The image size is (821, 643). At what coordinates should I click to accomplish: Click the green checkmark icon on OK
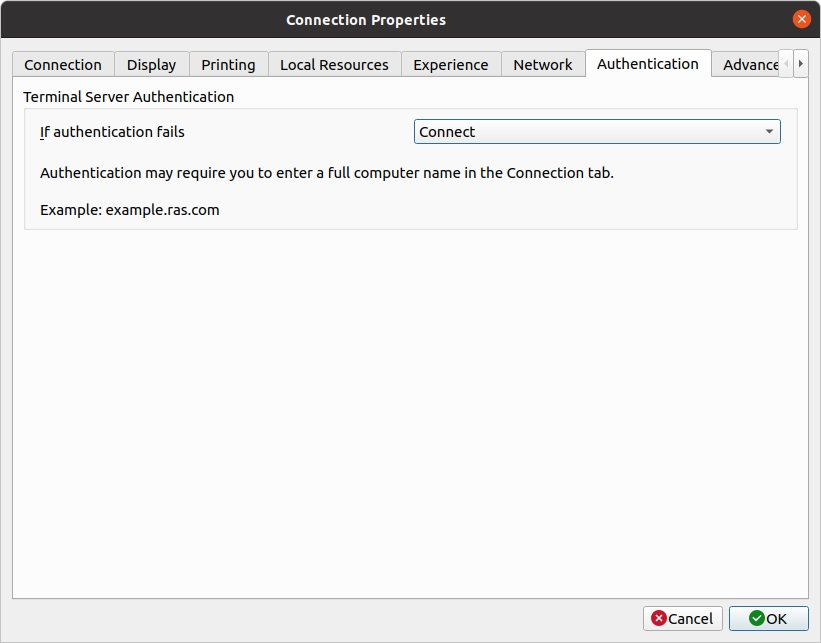[x=756, y=618]
